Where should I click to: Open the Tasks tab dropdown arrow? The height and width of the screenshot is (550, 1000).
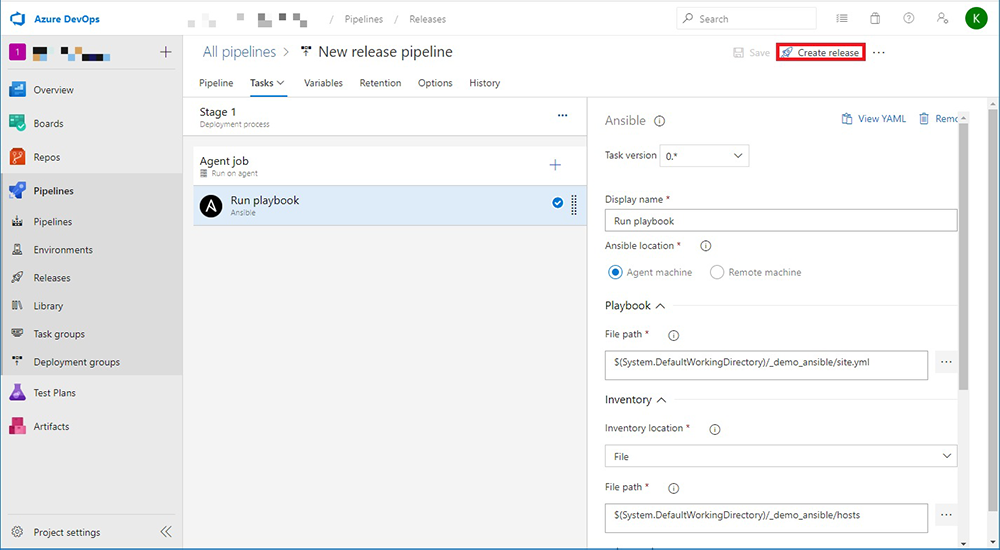(x=281, y=83)
